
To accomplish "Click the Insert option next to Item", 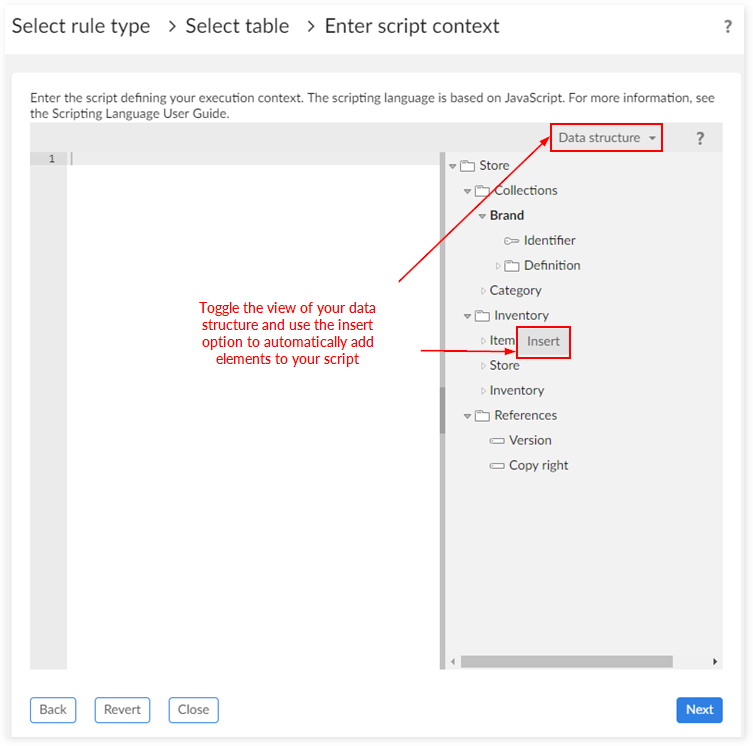I will 543,342.
